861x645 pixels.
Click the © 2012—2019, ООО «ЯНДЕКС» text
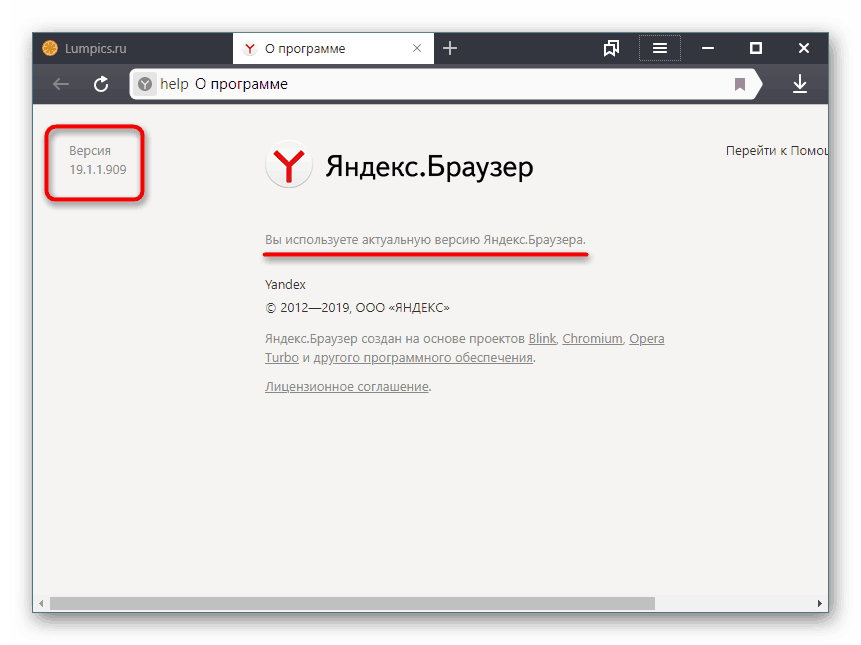click(x=357, y=307)
